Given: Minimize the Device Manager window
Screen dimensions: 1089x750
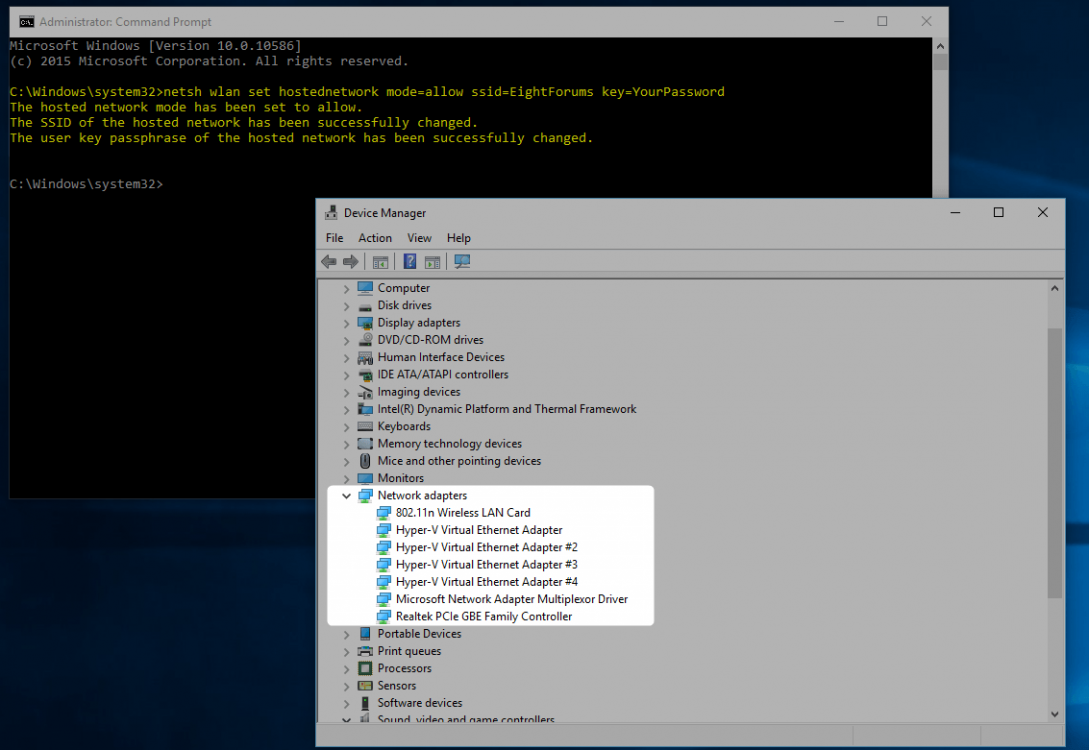Looking at the screenshot, I should click(x=956, y=212).
